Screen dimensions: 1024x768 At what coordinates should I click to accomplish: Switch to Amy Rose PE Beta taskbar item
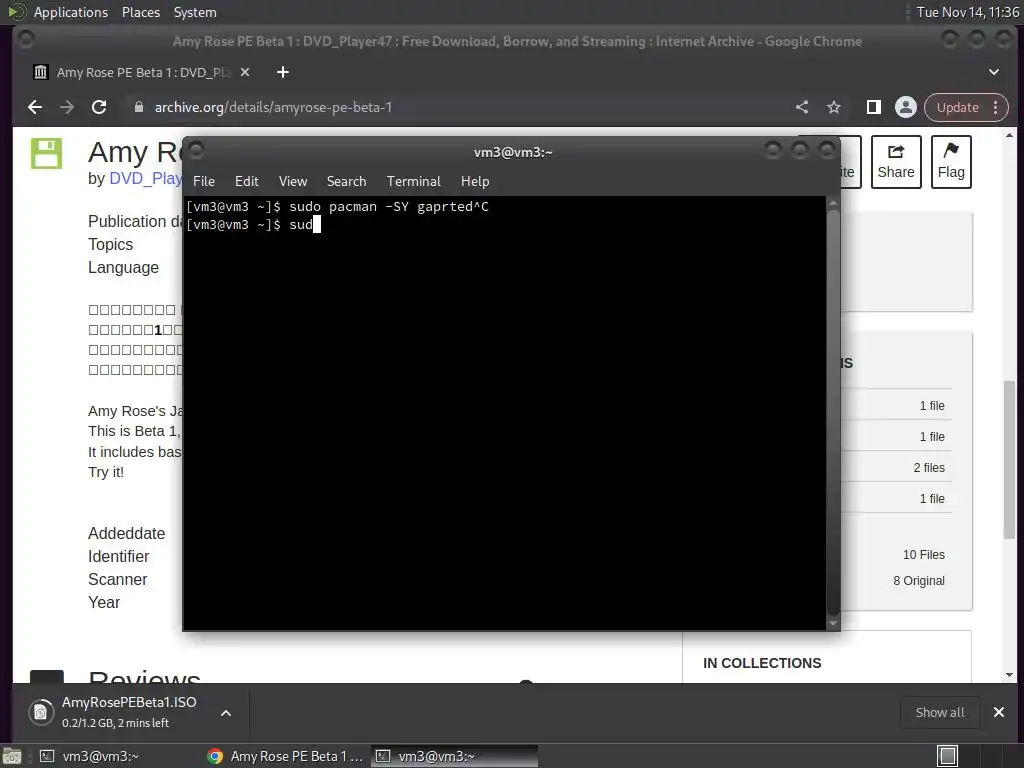[285, 756]
